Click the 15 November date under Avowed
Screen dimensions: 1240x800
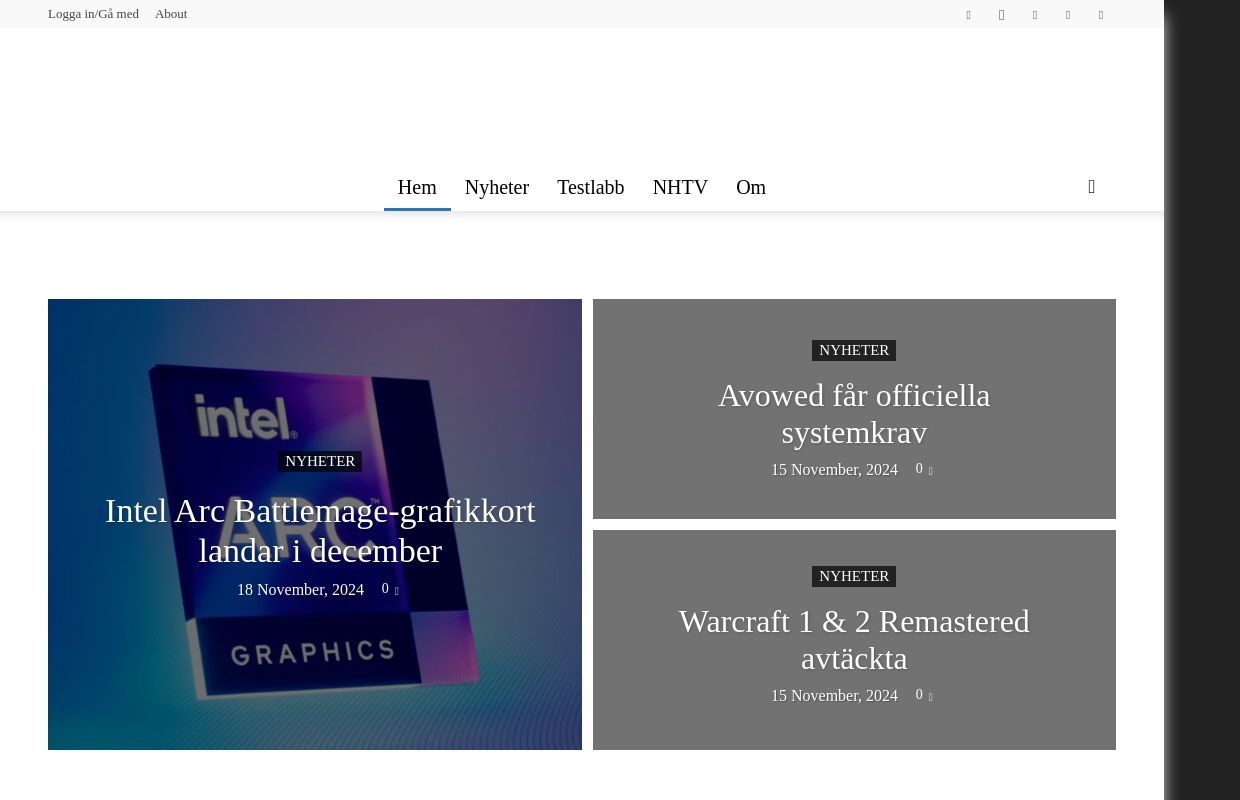click(x=834, y=470)
